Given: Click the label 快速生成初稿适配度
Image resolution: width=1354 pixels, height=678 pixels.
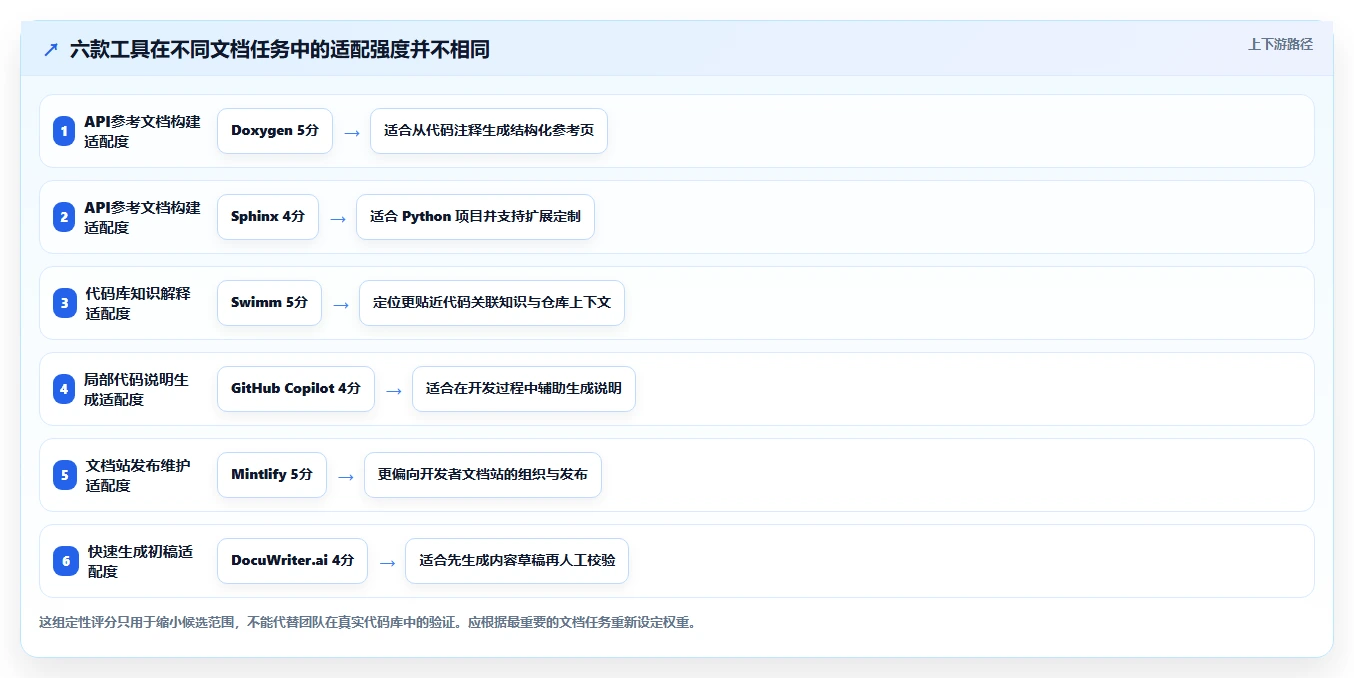Looking at the screenshot, I should click(x=140, y=561).
